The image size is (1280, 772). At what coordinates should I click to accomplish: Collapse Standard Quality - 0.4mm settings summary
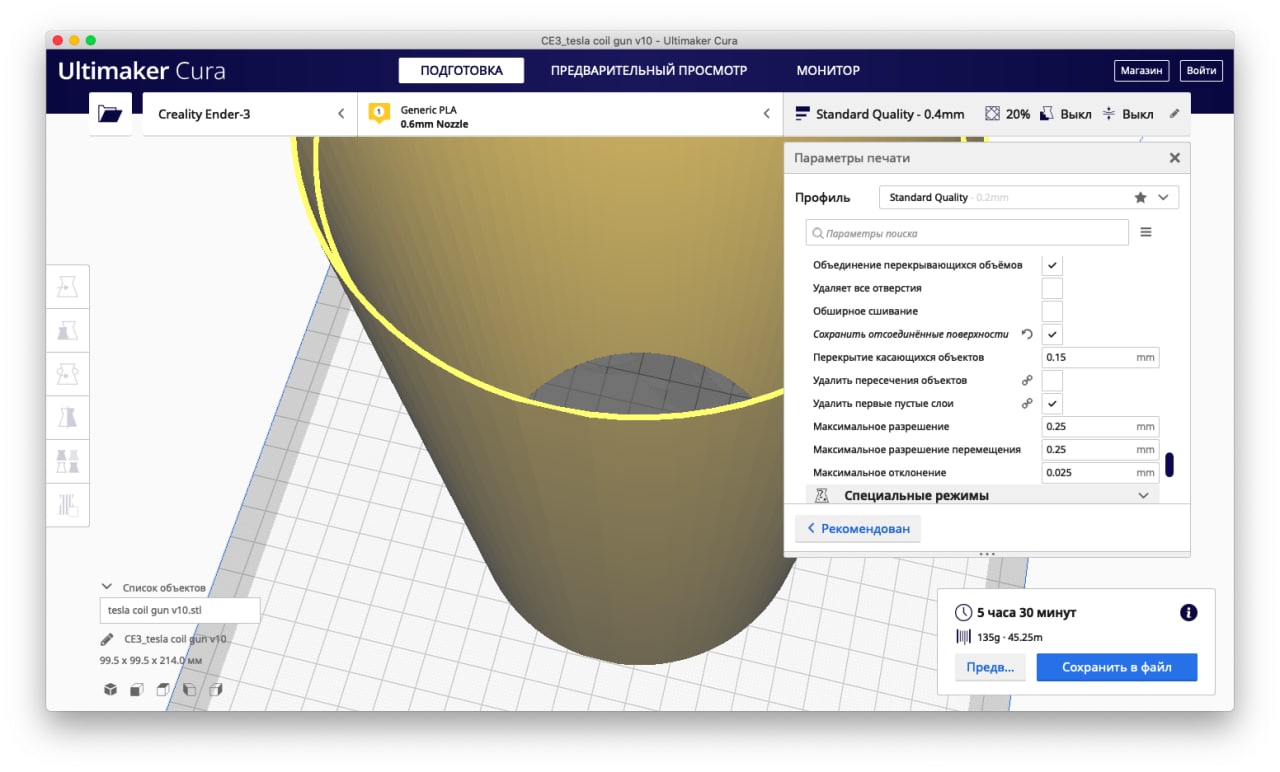pos(987,114)
